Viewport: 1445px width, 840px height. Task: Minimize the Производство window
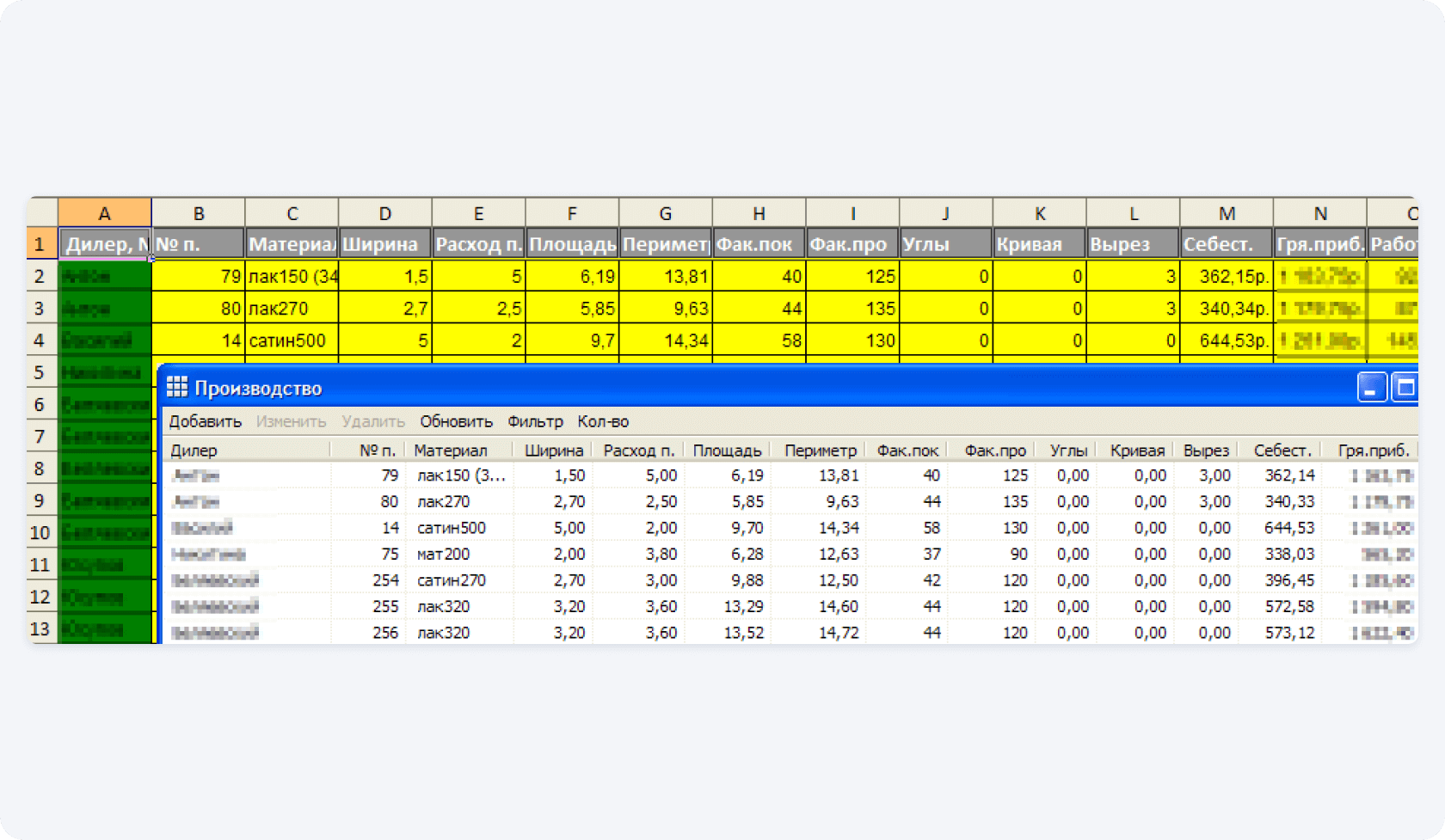(1371, 388)
